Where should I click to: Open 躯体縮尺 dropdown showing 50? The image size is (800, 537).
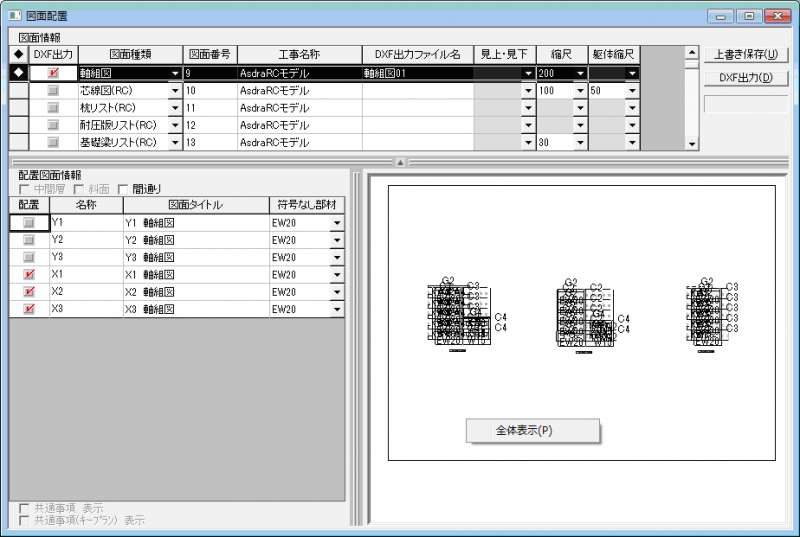coord(631,91)
